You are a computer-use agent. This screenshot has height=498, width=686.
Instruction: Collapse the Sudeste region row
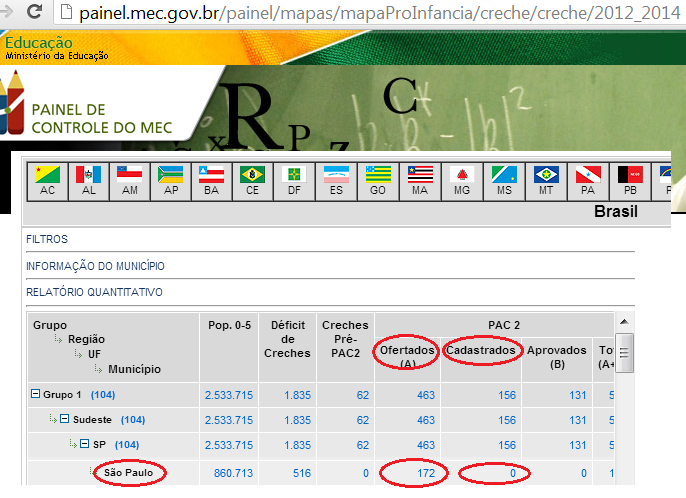[64, 419]
